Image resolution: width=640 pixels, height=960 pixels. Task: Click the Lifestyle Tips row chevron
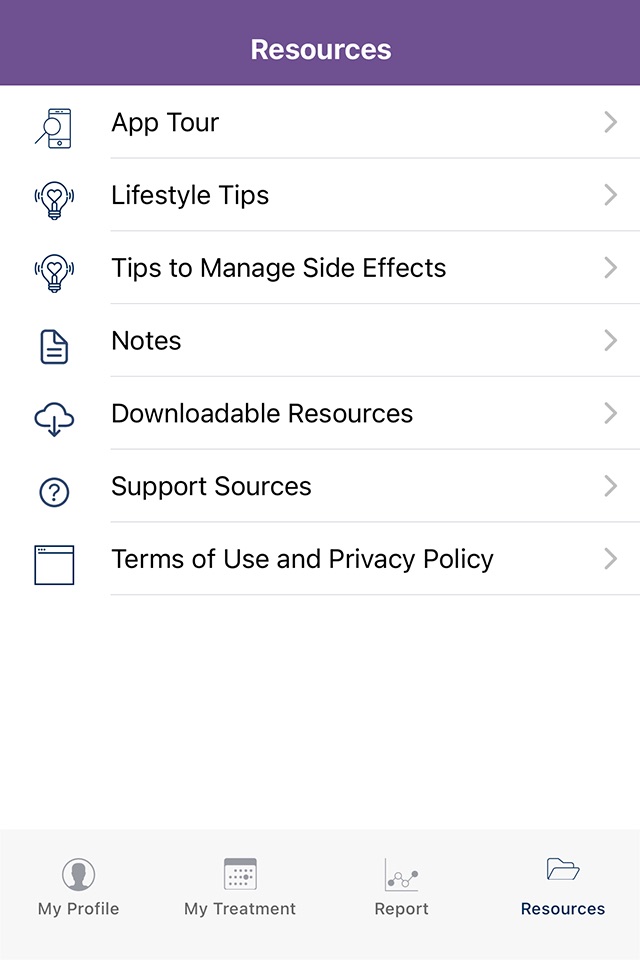point(610,195)
